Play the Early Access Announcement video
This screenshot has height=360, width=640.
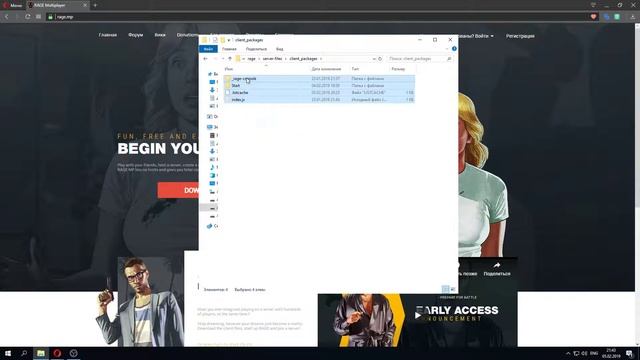tap(418, 315)
